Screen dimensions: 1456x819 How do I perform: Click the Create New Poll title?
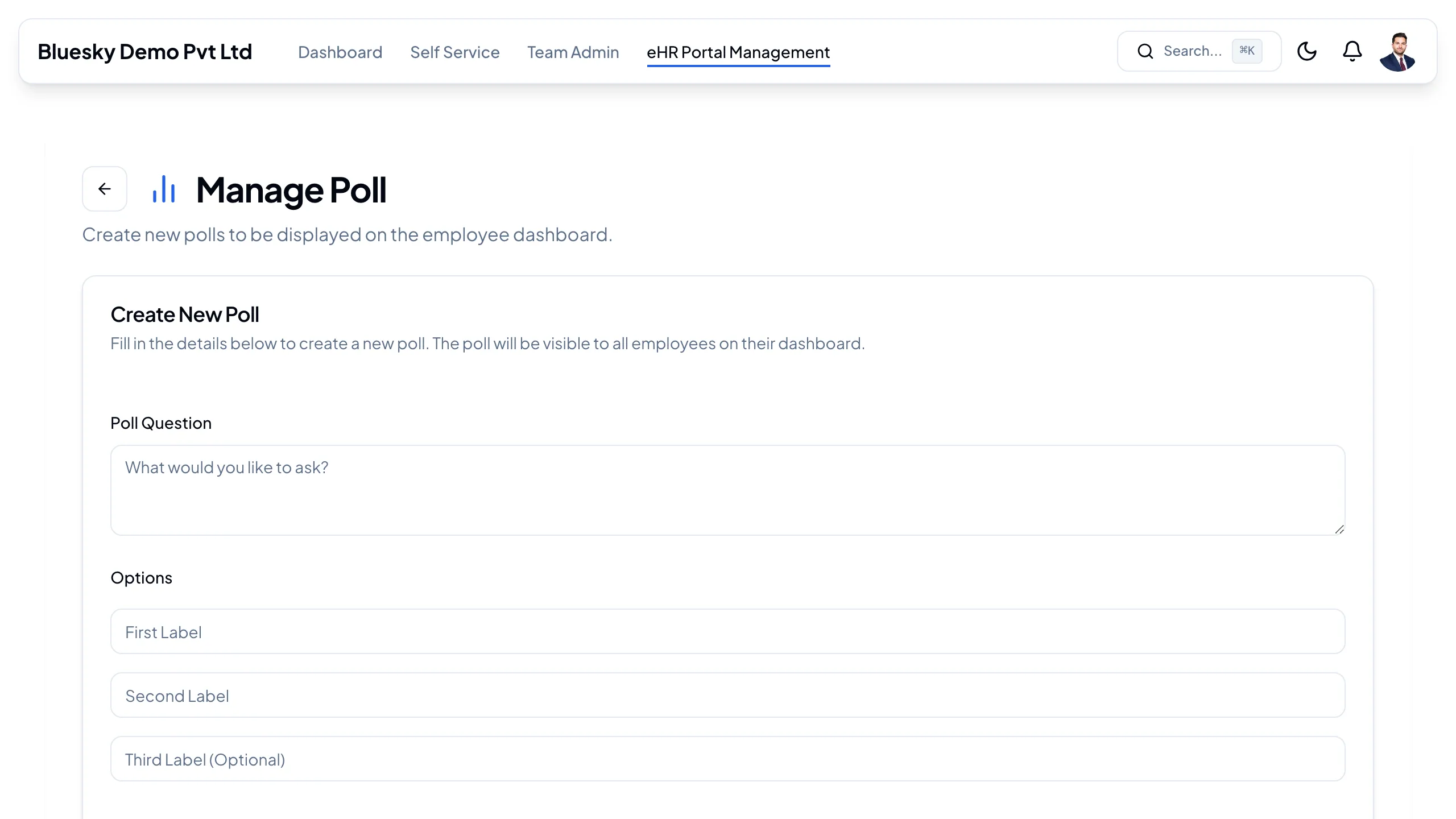point(185,315)
